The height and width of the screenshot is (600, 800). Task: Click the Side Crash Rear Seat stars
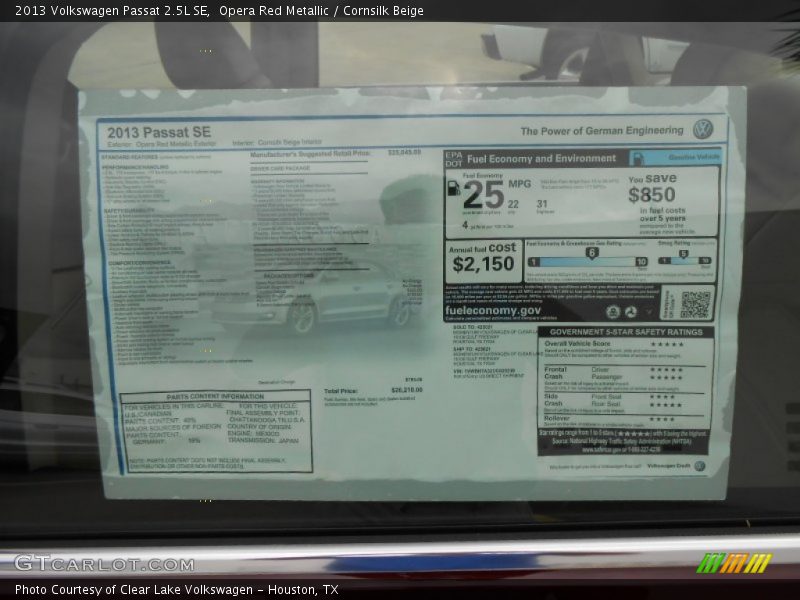tap(666, 405)
